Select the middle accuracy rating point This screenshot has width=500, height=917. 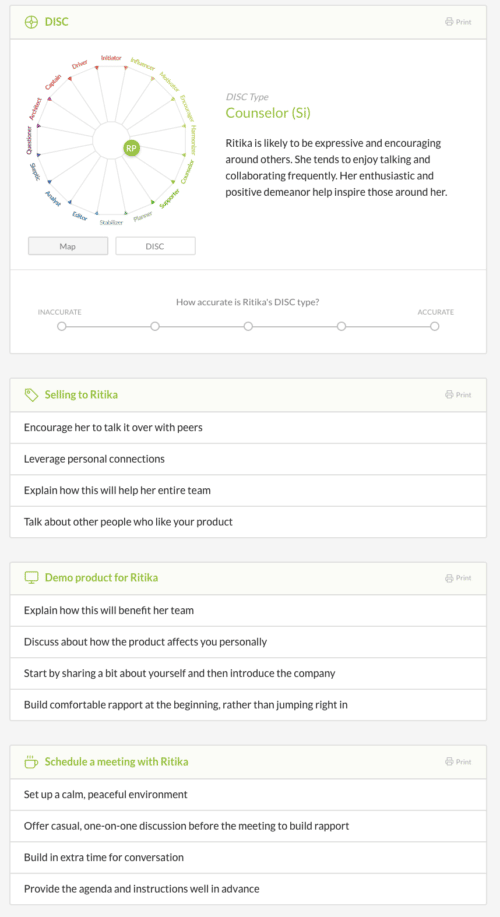click(x=248, y=326)
